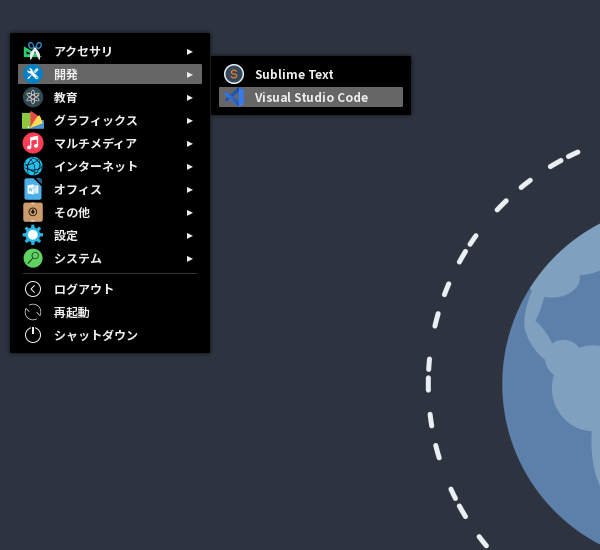Expand システム submenu arrow
Screen dimensions: 600x550
pyautogui.click(x=190, y=259)
